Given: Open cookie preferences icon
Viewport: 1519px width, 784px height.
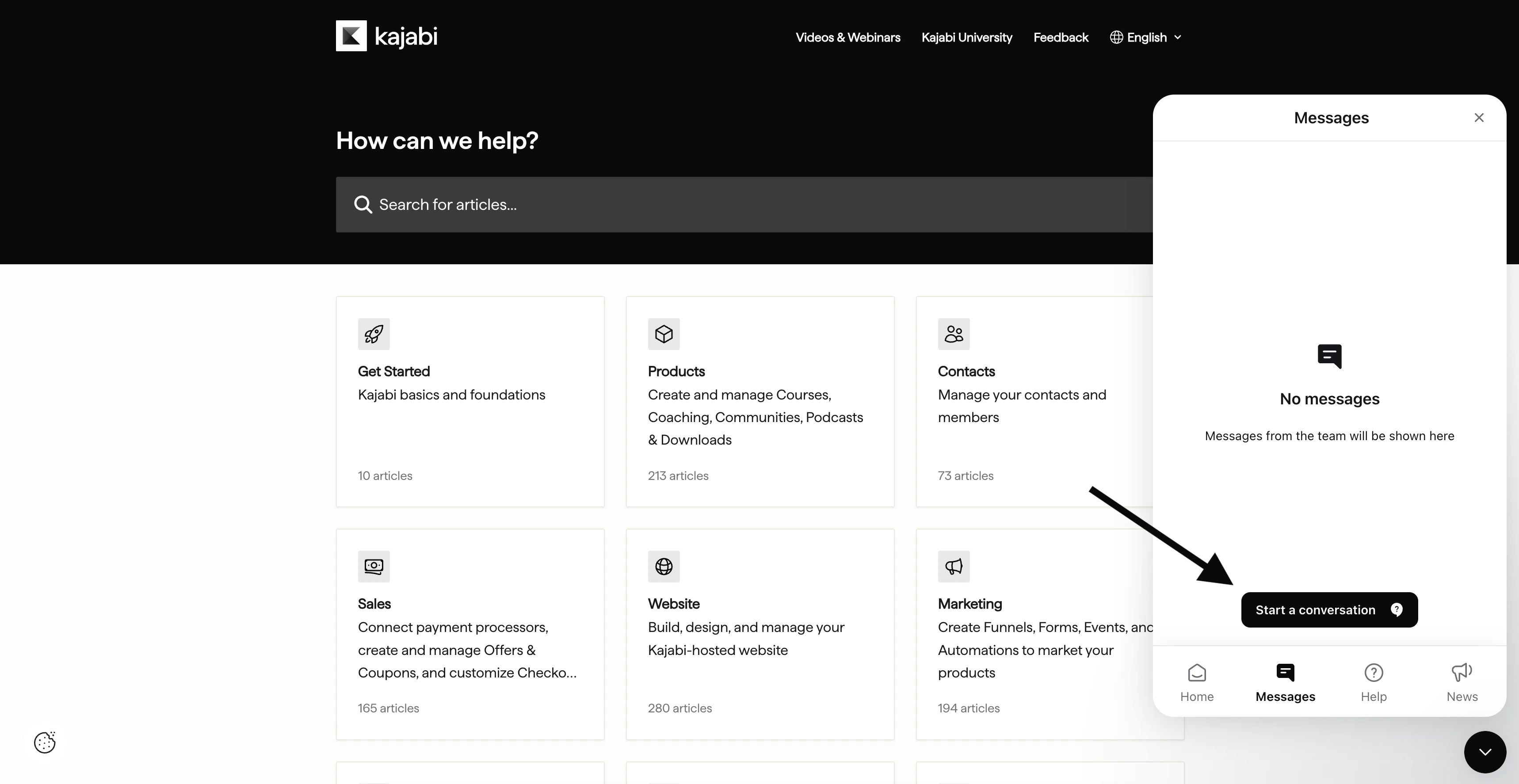Looking at the screenshot, I should (45, 742).
